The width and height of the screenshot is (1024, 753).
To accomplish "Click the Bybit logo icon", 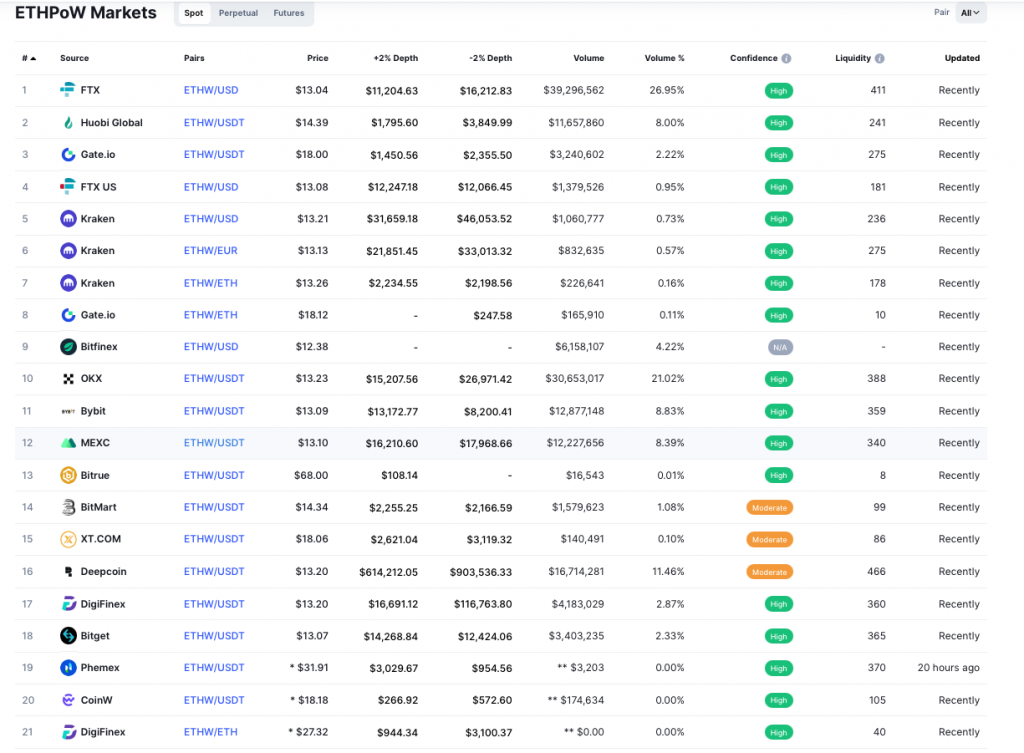I will pos(68,411).
